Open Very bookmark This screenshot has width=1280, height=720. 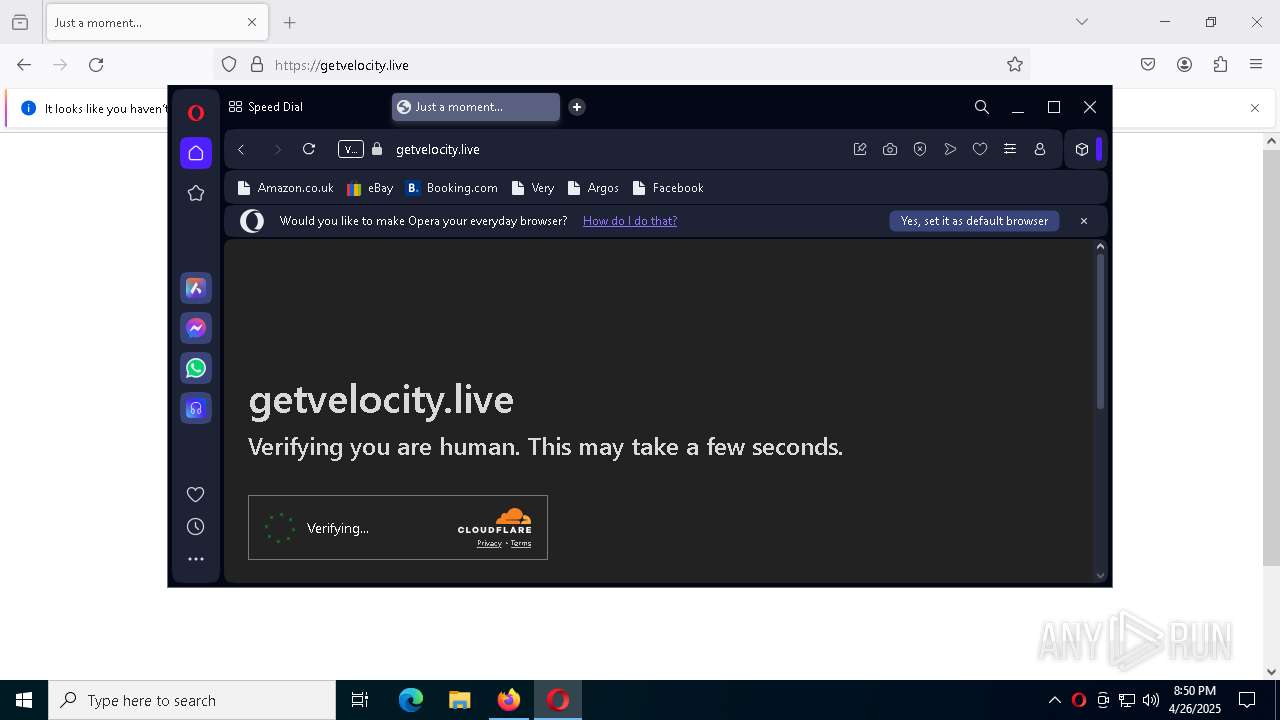point(532,188)
